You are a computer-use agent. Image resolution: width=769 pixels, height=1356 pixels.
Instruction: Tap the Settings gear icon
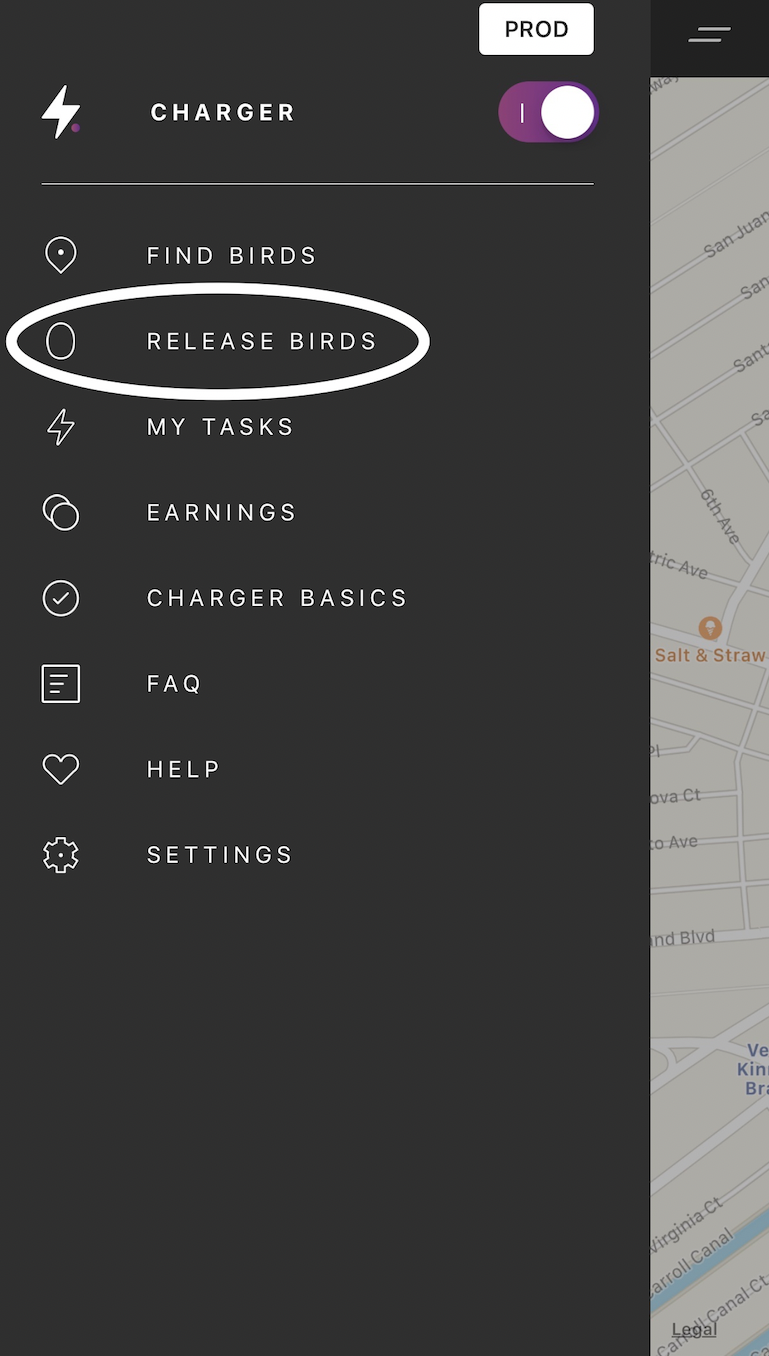[61, 855]
